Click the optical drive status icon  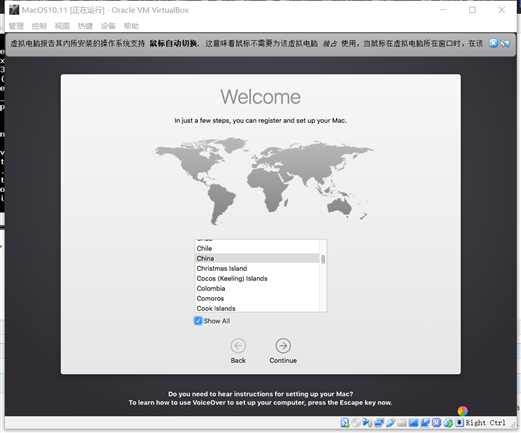click(x=357, y=423)
